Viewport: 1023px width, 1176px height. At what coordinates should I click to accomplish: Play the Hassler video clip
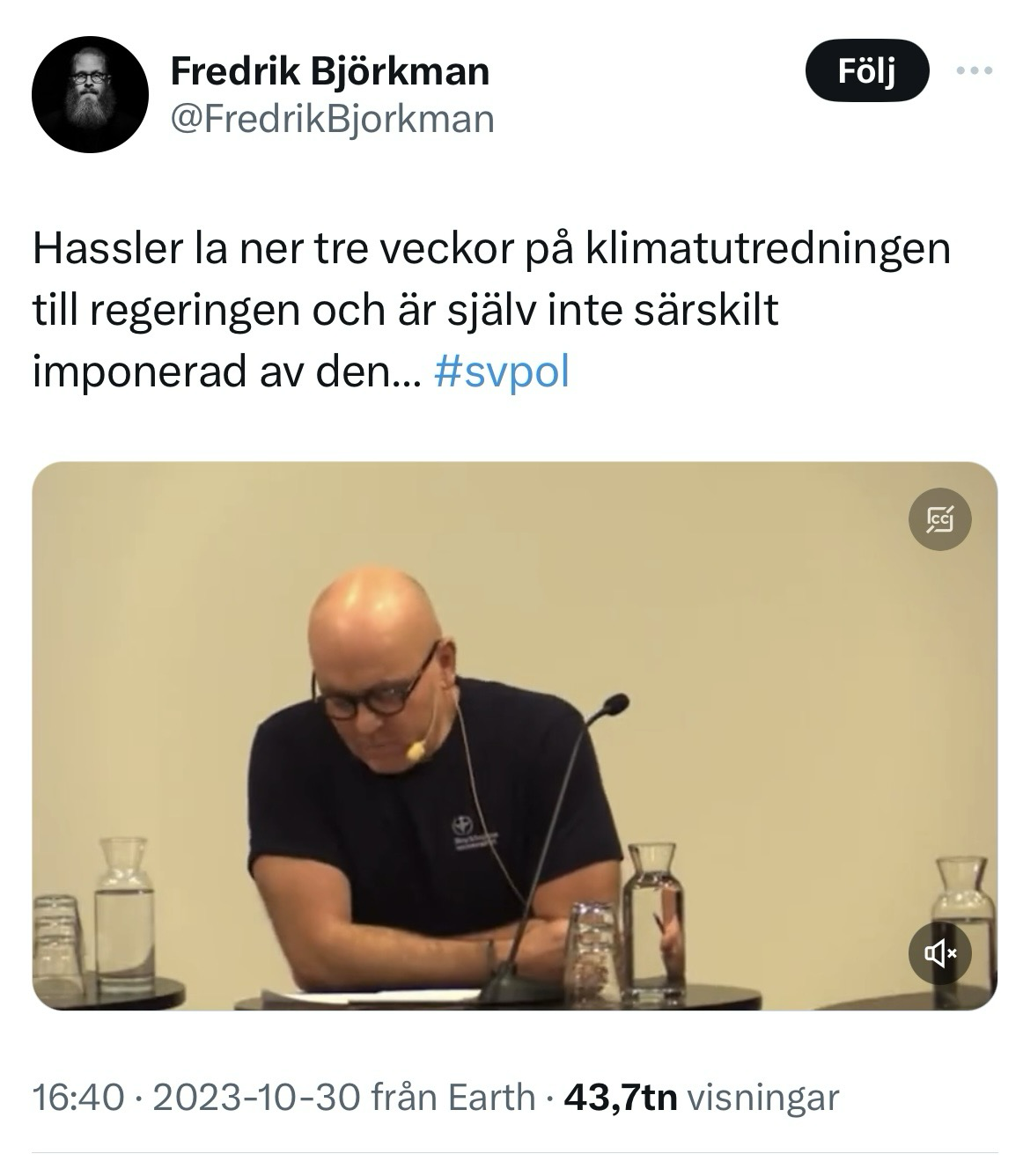[515, 736]
